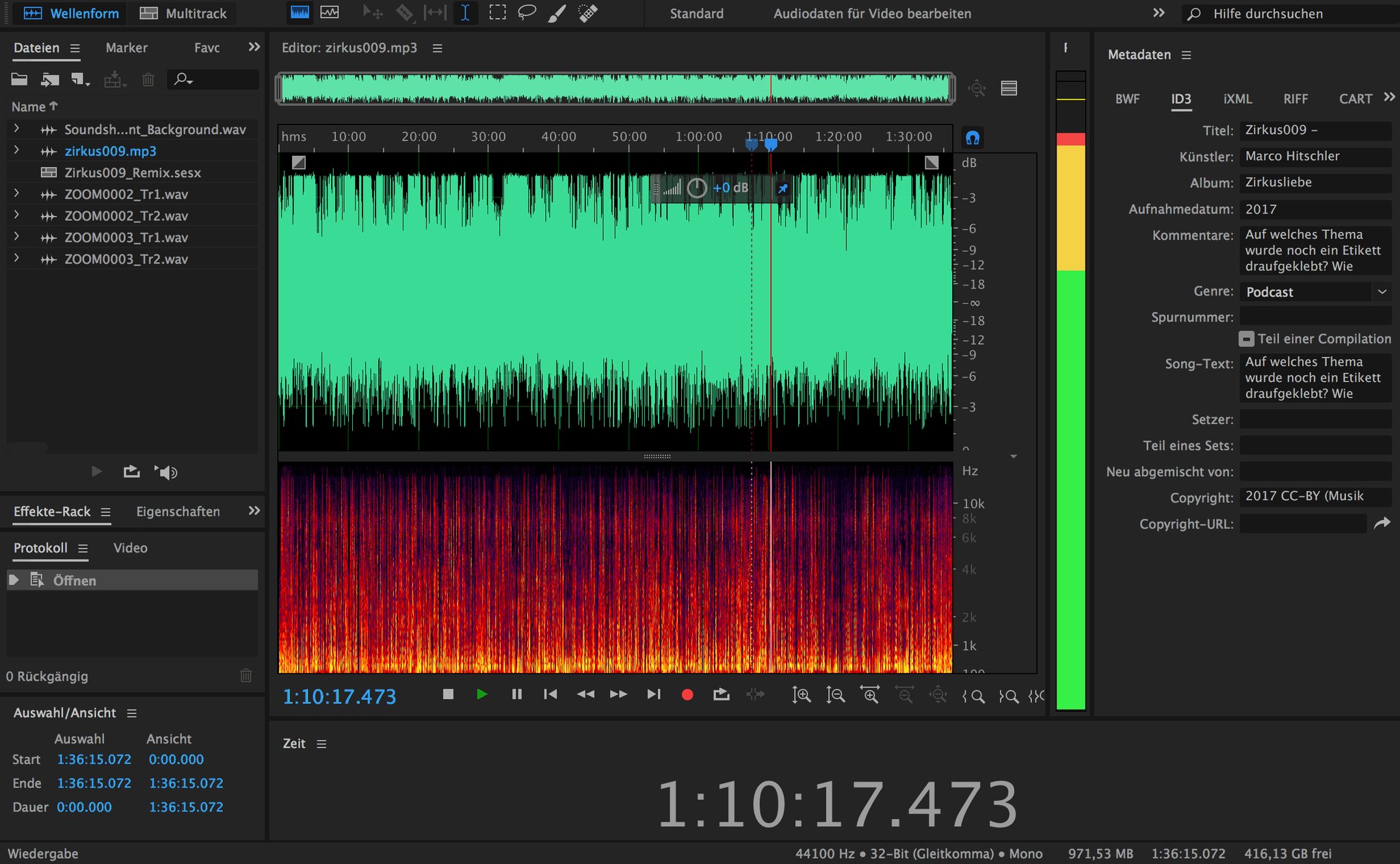1400x864 pixels.
Task: Click the blue playhead marker on timeline
Action: pyautogui.click(x=771, y=144)
